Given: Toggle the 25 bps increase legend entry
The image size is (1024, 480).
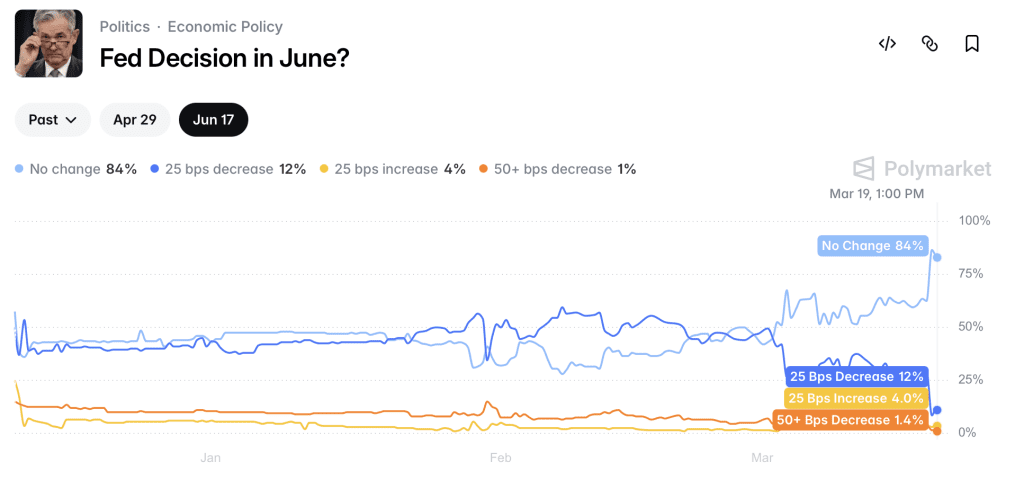Looking at the screenshot, I should click(393, 169).
